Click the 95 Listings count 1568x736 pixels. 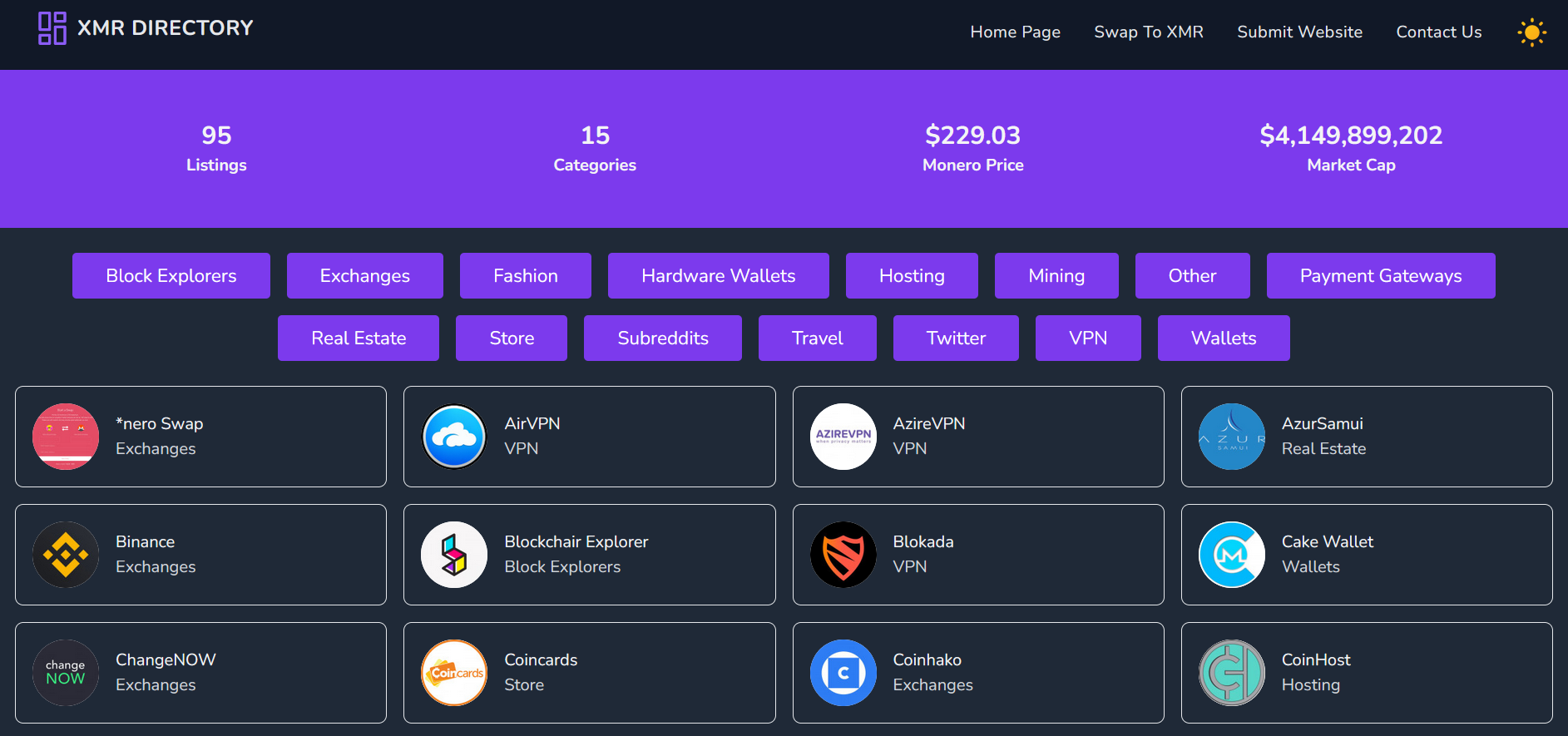(216, 135)
